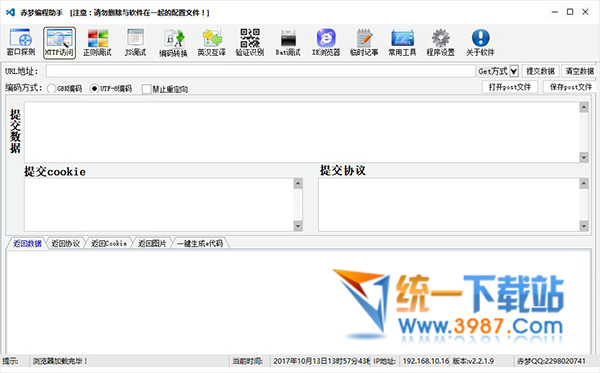Launch the IE浏览器 tool

pos(326,42)
